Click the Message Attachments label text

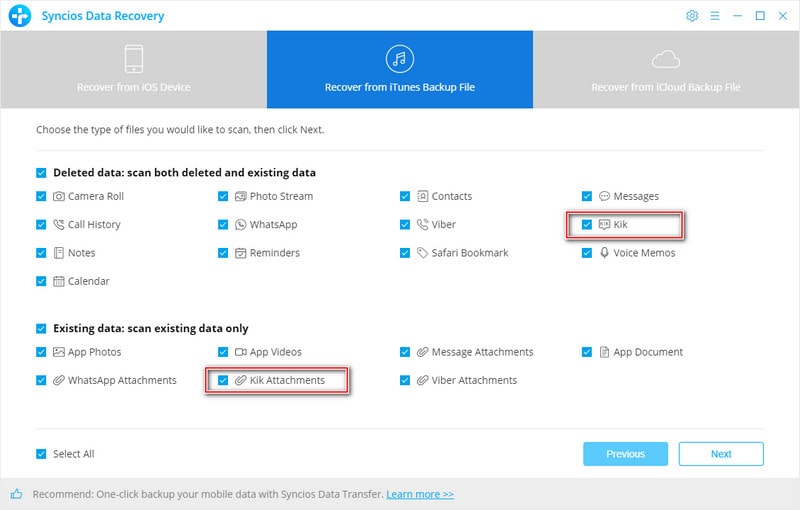(483, 352)
